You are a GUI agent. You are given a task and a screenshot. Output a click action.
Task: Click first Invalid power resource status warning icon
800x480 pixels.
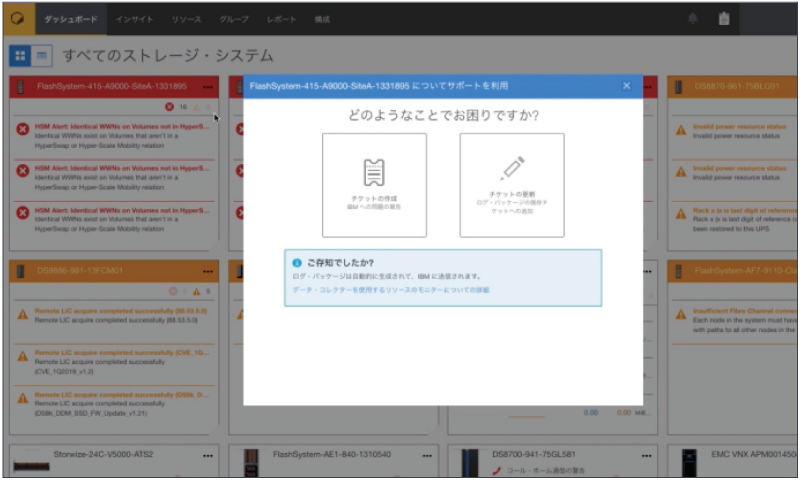[681, 130]
